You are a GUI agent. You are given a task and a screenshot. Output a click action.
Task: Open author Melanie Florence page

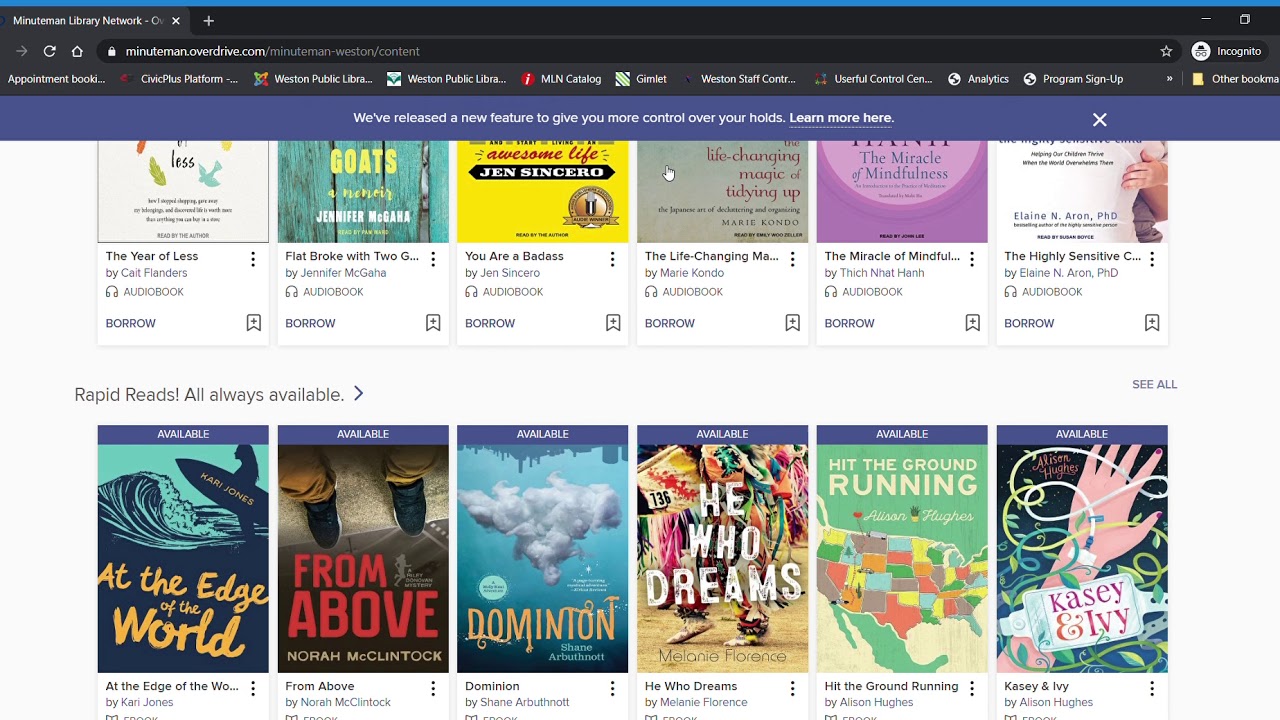(x=704, y=702)
